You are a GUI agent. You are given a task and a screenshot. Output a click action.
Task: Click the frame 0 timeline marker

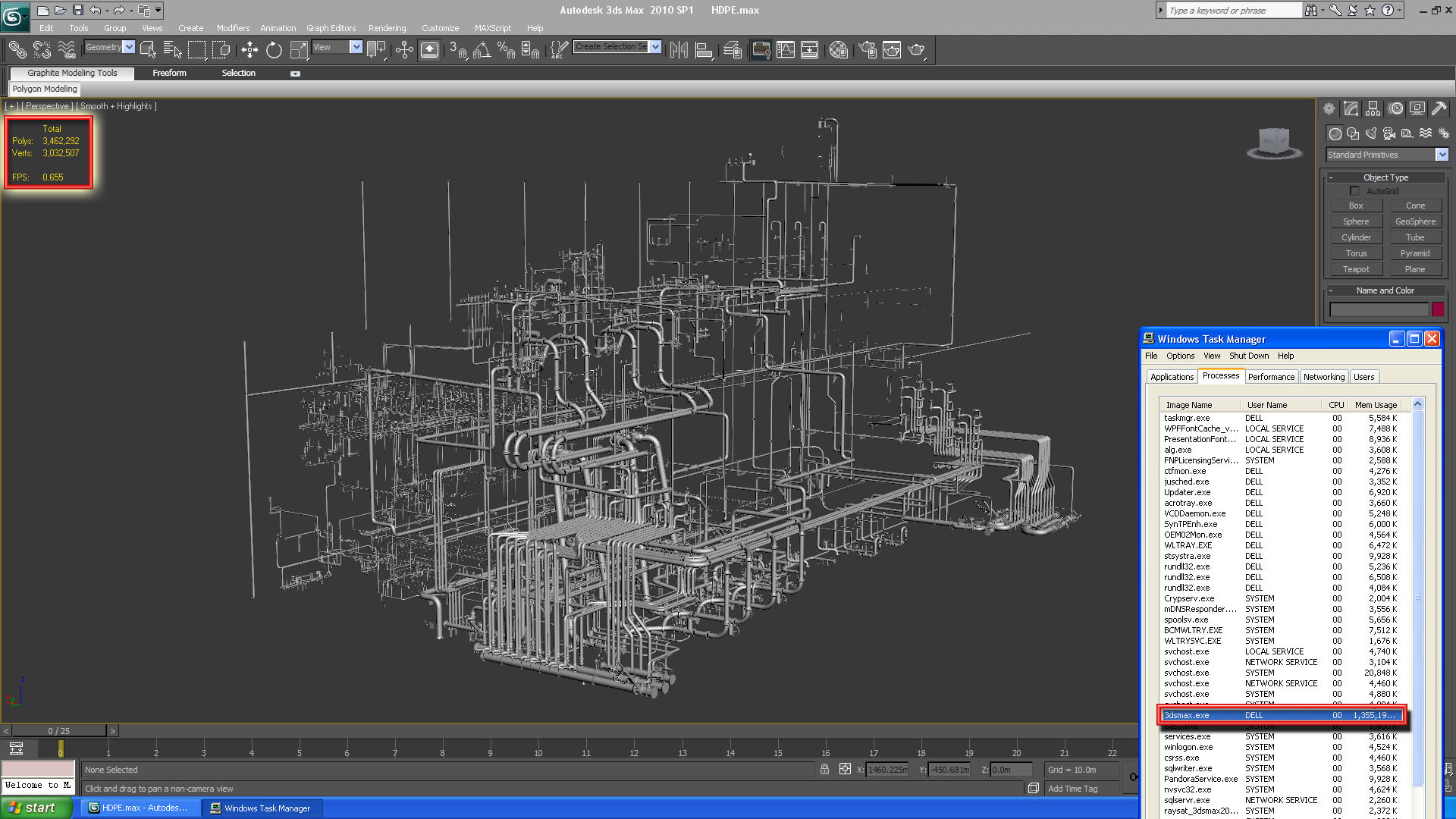pos(61,749)
